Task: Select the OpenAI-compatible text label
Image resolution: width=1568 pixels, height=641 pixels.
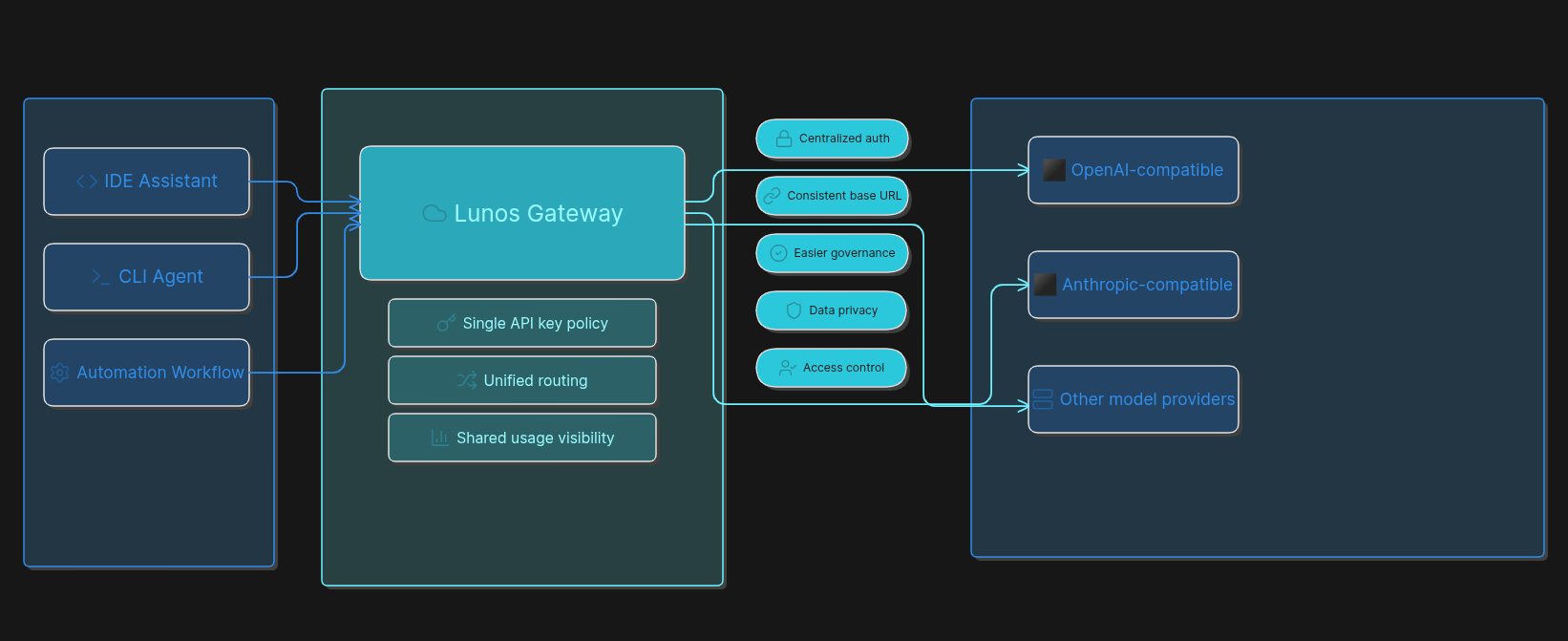Action: point(1147,170)
